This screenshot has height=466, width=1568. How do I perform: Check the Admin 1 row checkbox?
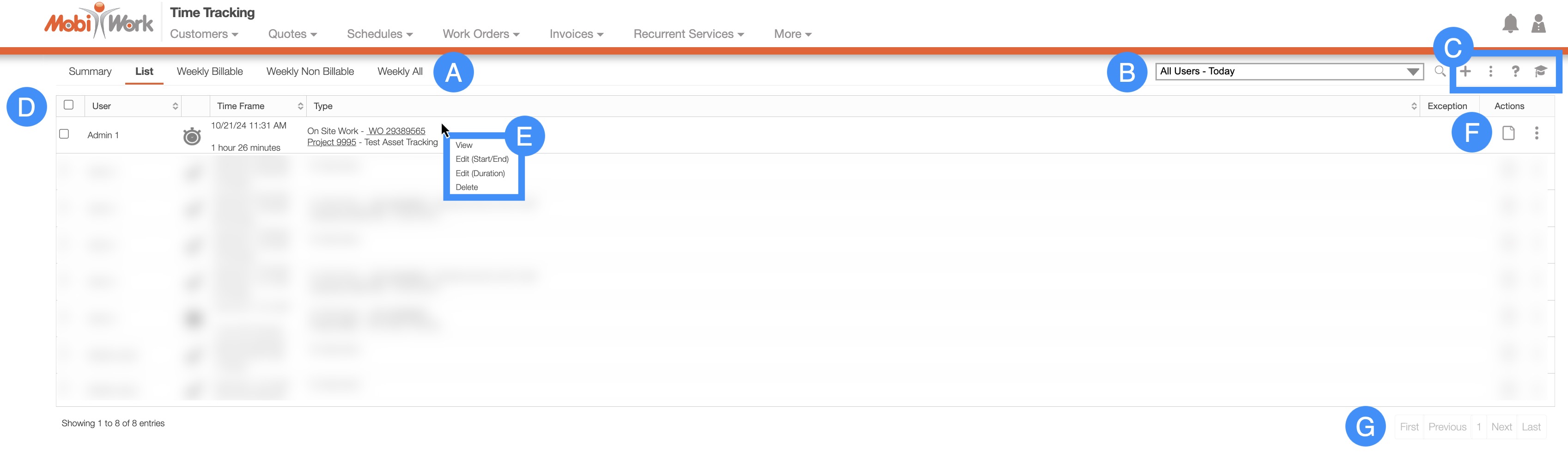64,134
